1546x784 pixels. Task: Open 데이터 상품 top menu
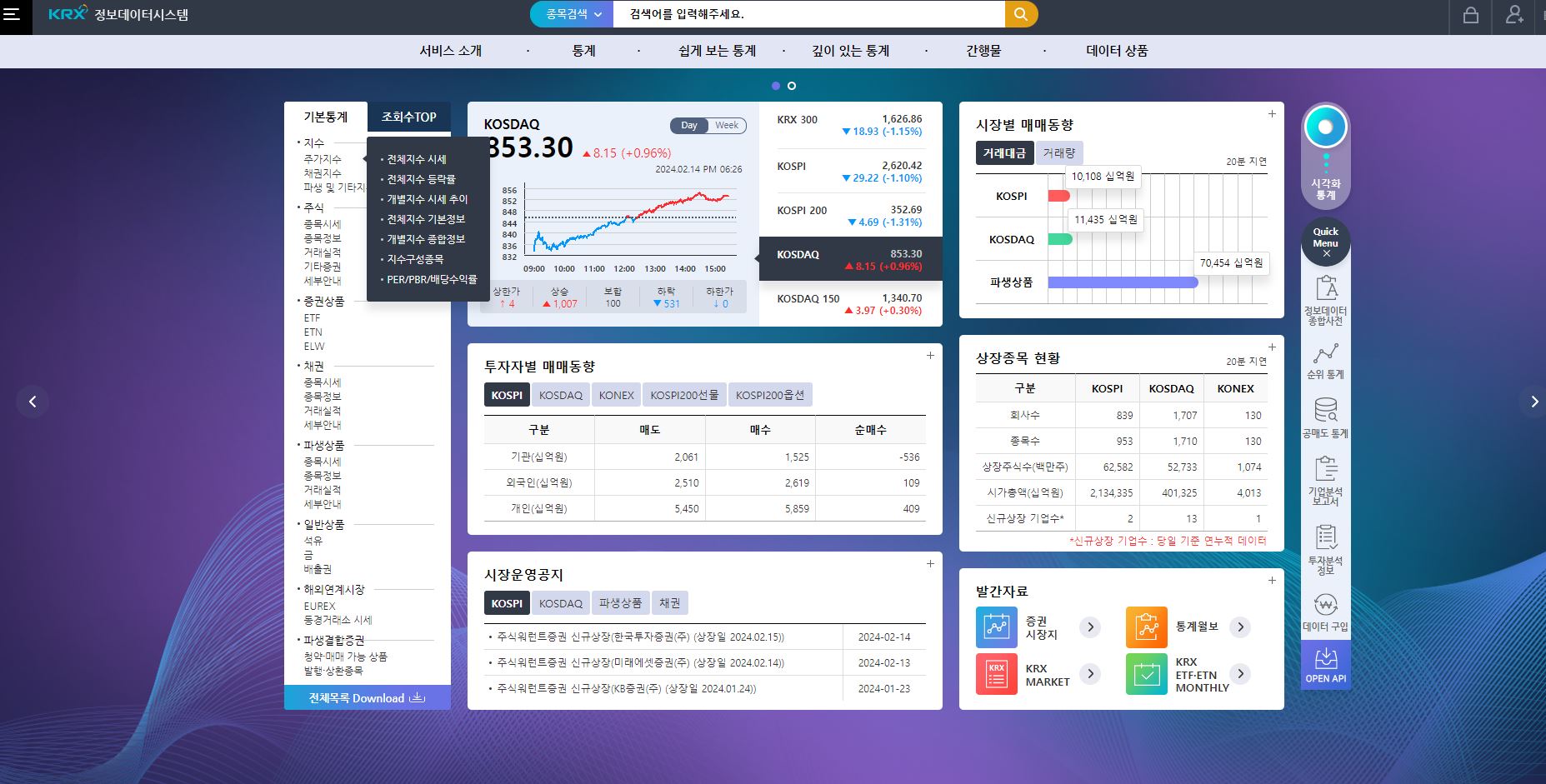pyautogui.click(x=1118, y=51)
